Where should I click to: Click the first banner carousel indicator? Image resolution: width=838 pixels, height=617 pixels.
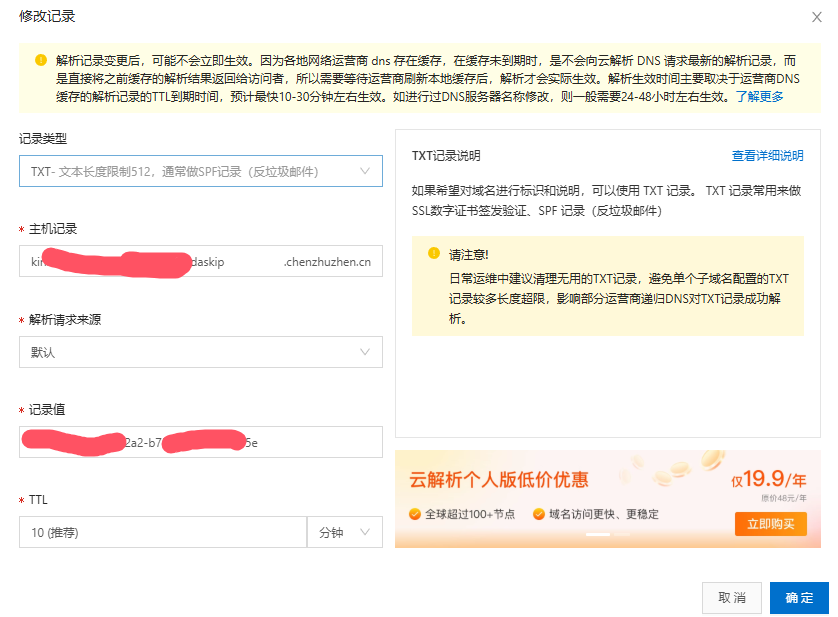pos(598,534)
